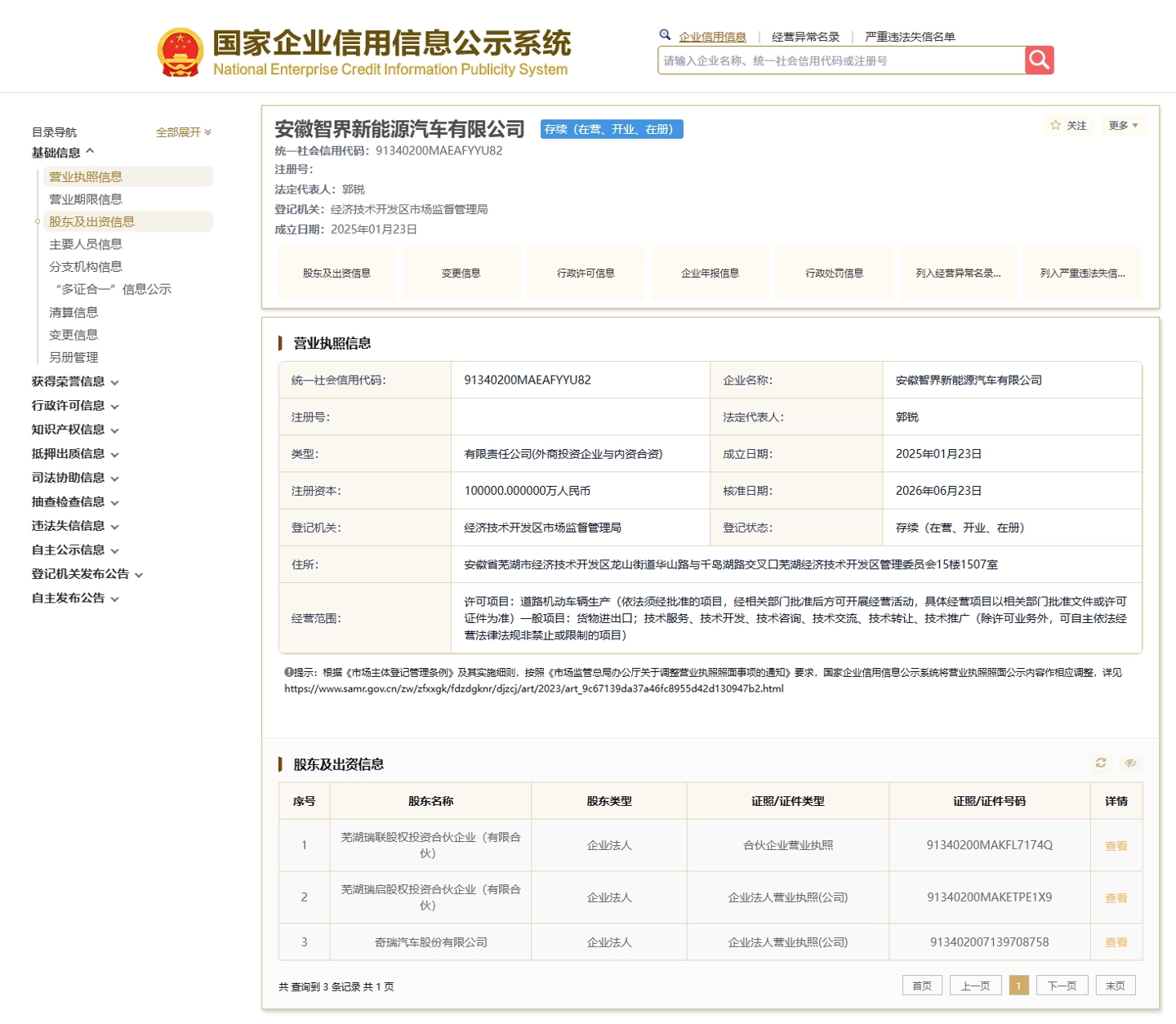Go to 分支机构信息 in sidebar
Image resolution: width=1176 pixels, height=1024 pixels.
(86, 266)
